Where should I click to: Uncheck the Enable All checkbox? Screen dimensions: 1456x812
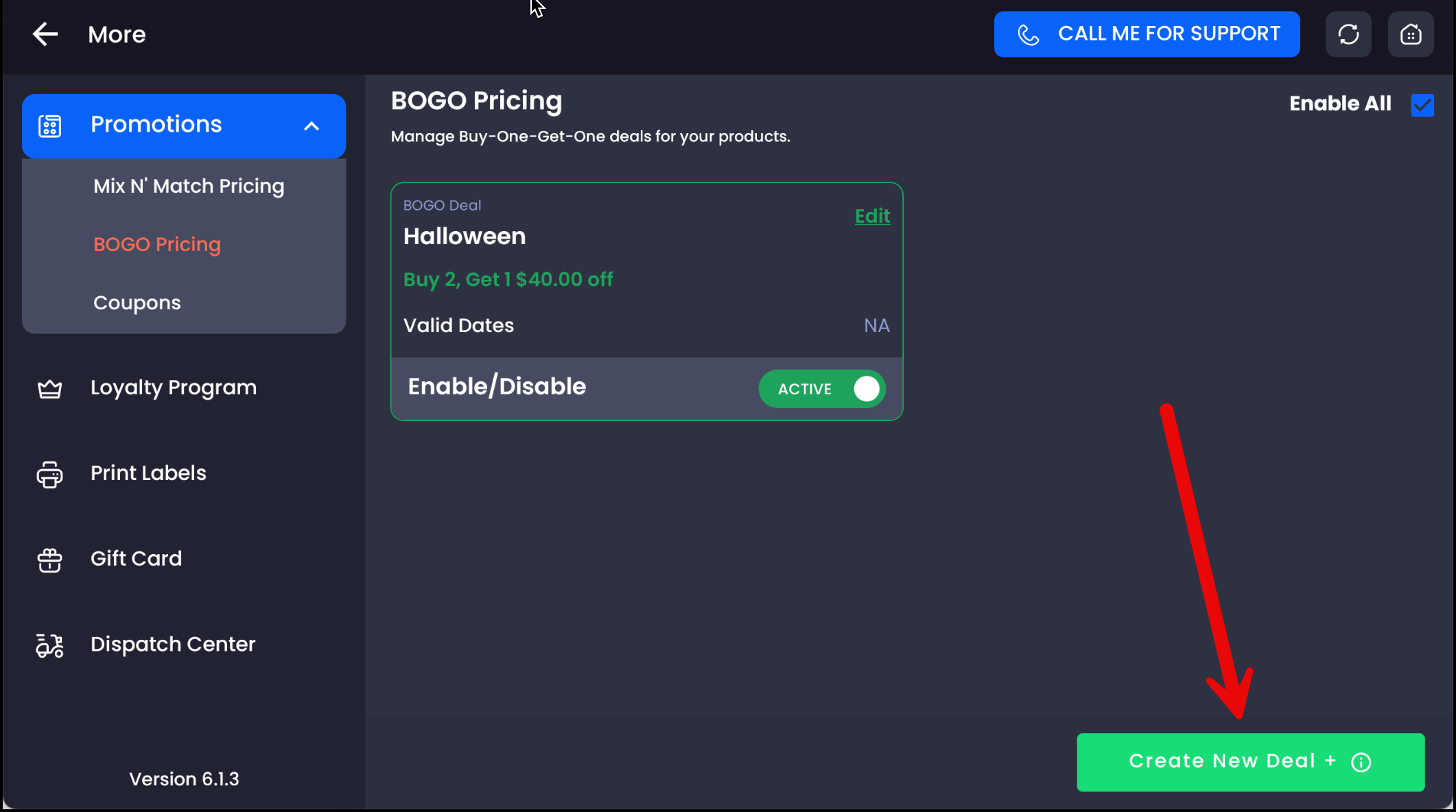(1422, 105)
